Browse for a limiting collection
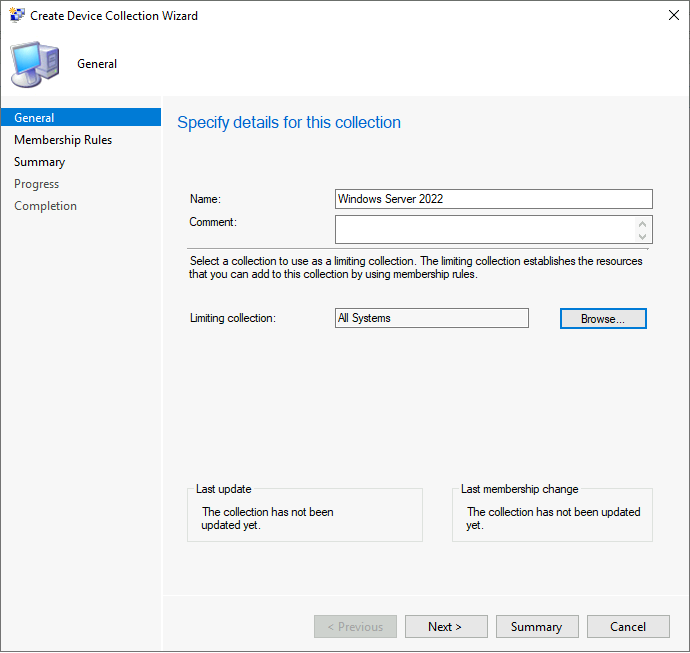The height and width of the screenshot is (653, 690). click(603, 319)
